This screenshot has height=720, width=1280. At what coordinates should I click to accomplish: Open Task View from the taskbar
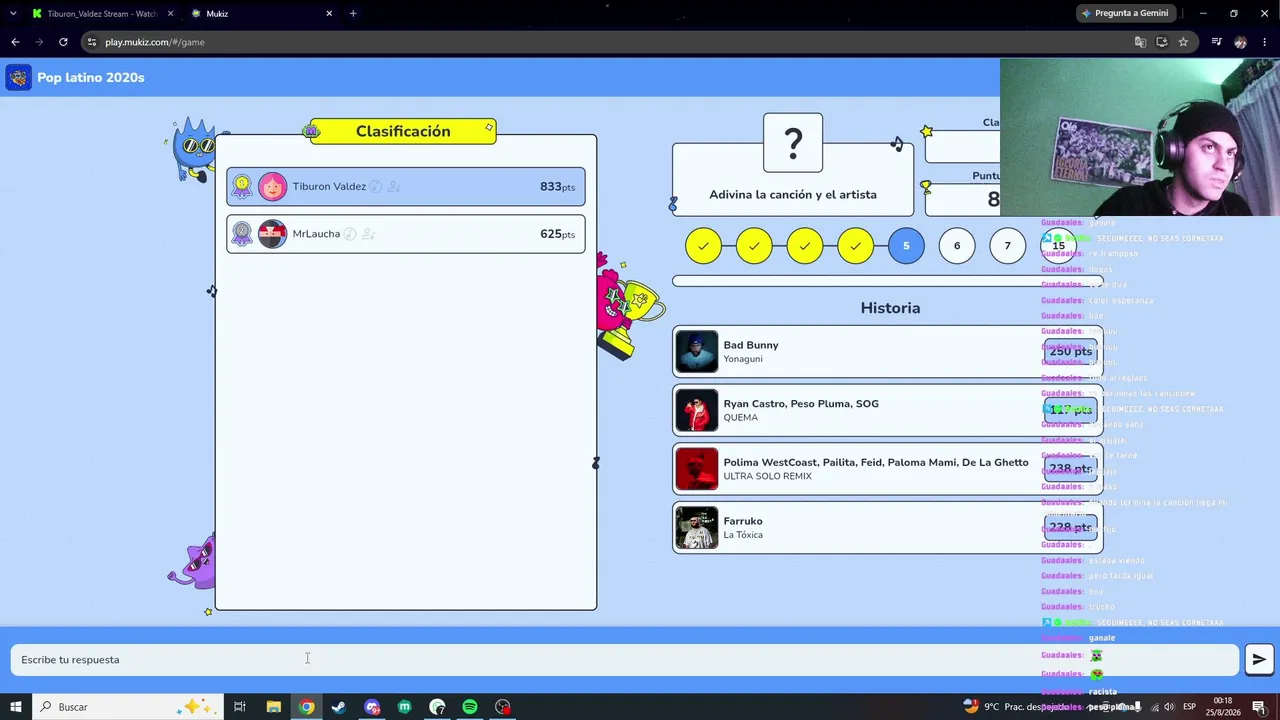(x=240, y=707)
